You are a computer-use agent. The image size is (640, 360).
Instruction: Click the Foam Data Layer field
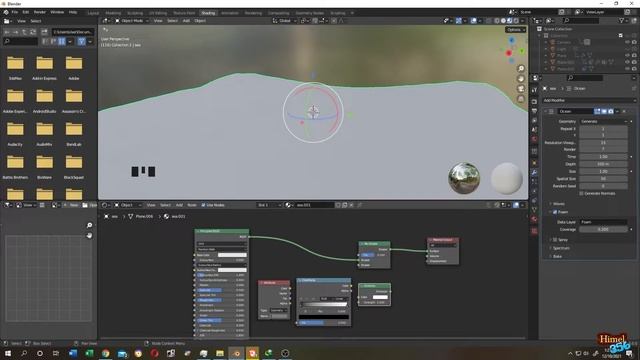603,222
